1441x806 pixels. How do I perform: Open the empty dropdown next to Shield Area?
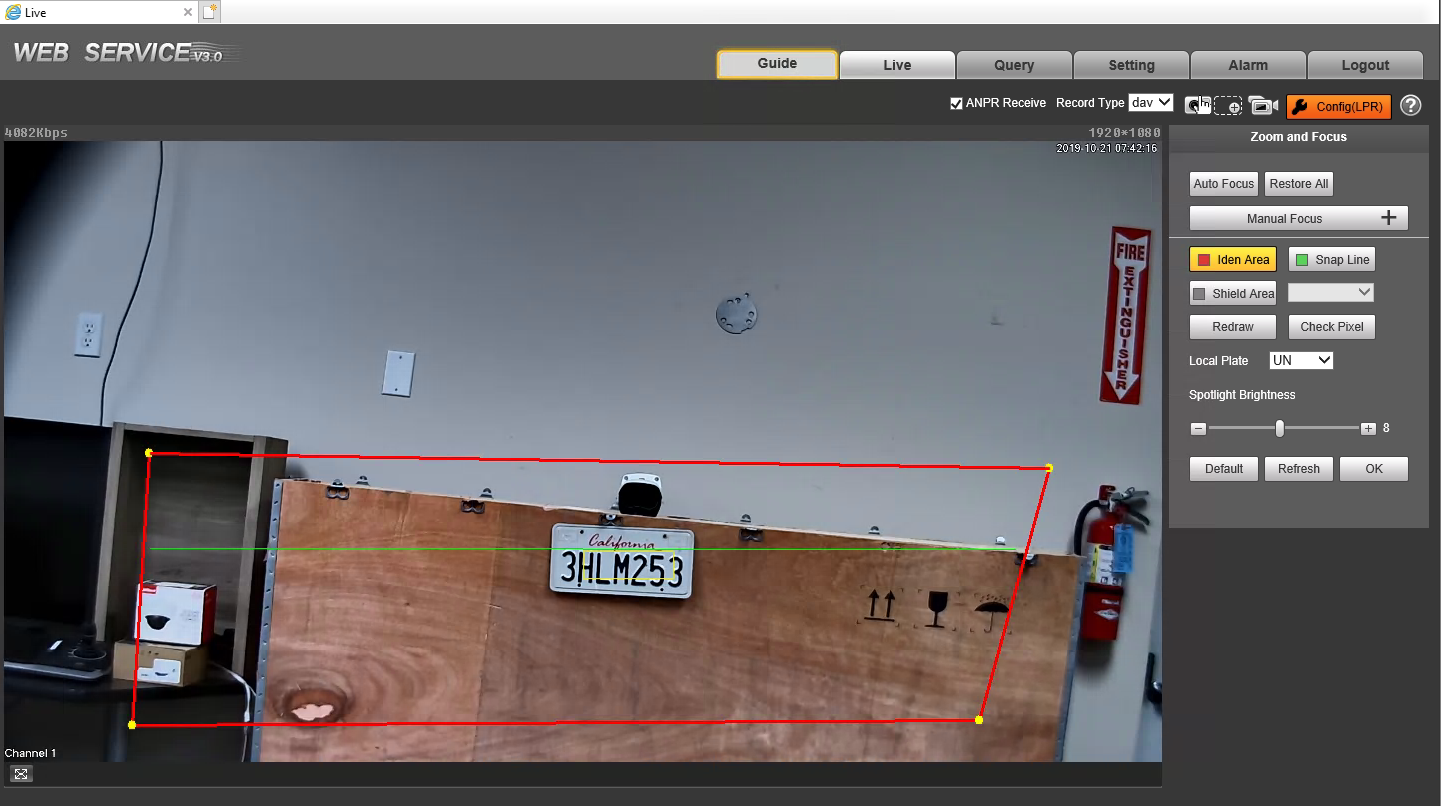tap(1331, 292)
